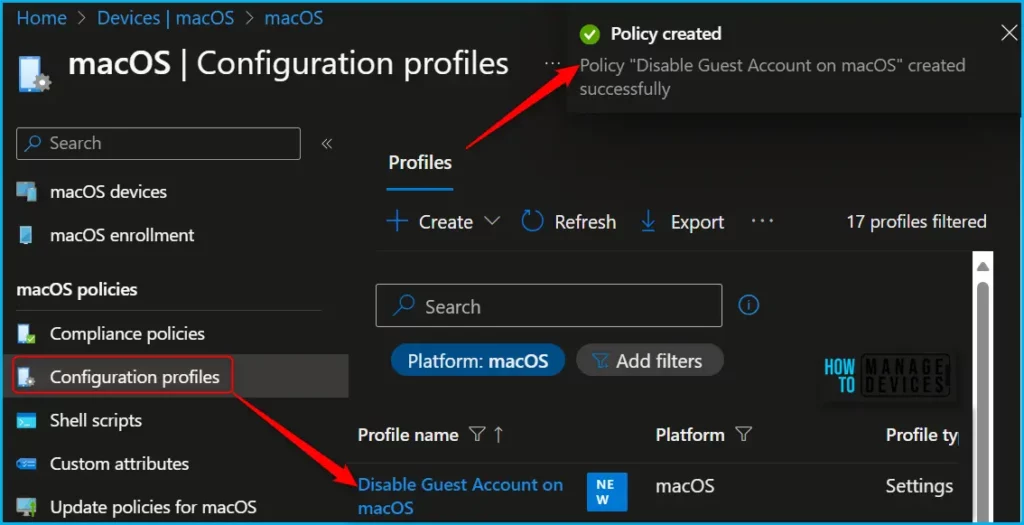1024x525 pixels.
Task: Collapse the sidebar with double chevron
Action: [327, 144]
